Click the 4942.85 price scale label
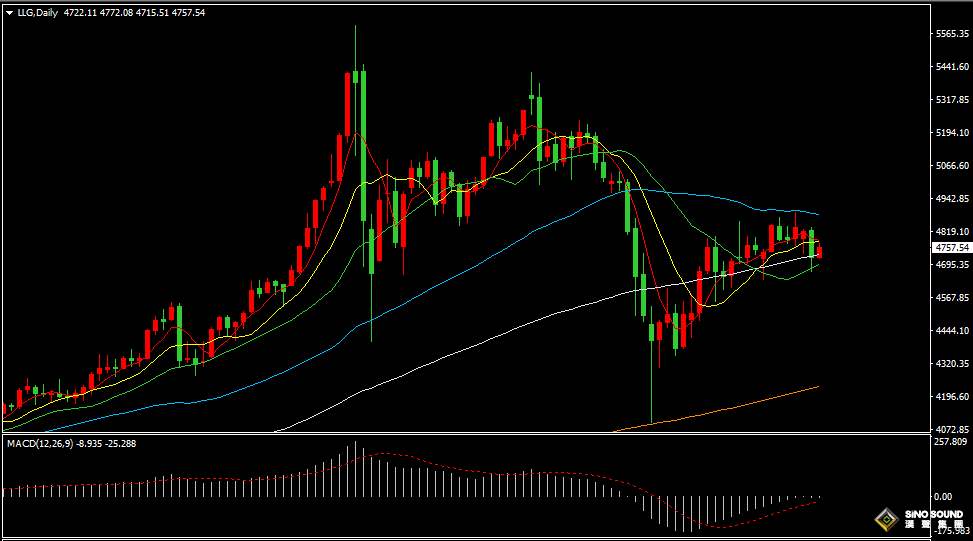Viewport: 973px width, 541px height. 952,199
